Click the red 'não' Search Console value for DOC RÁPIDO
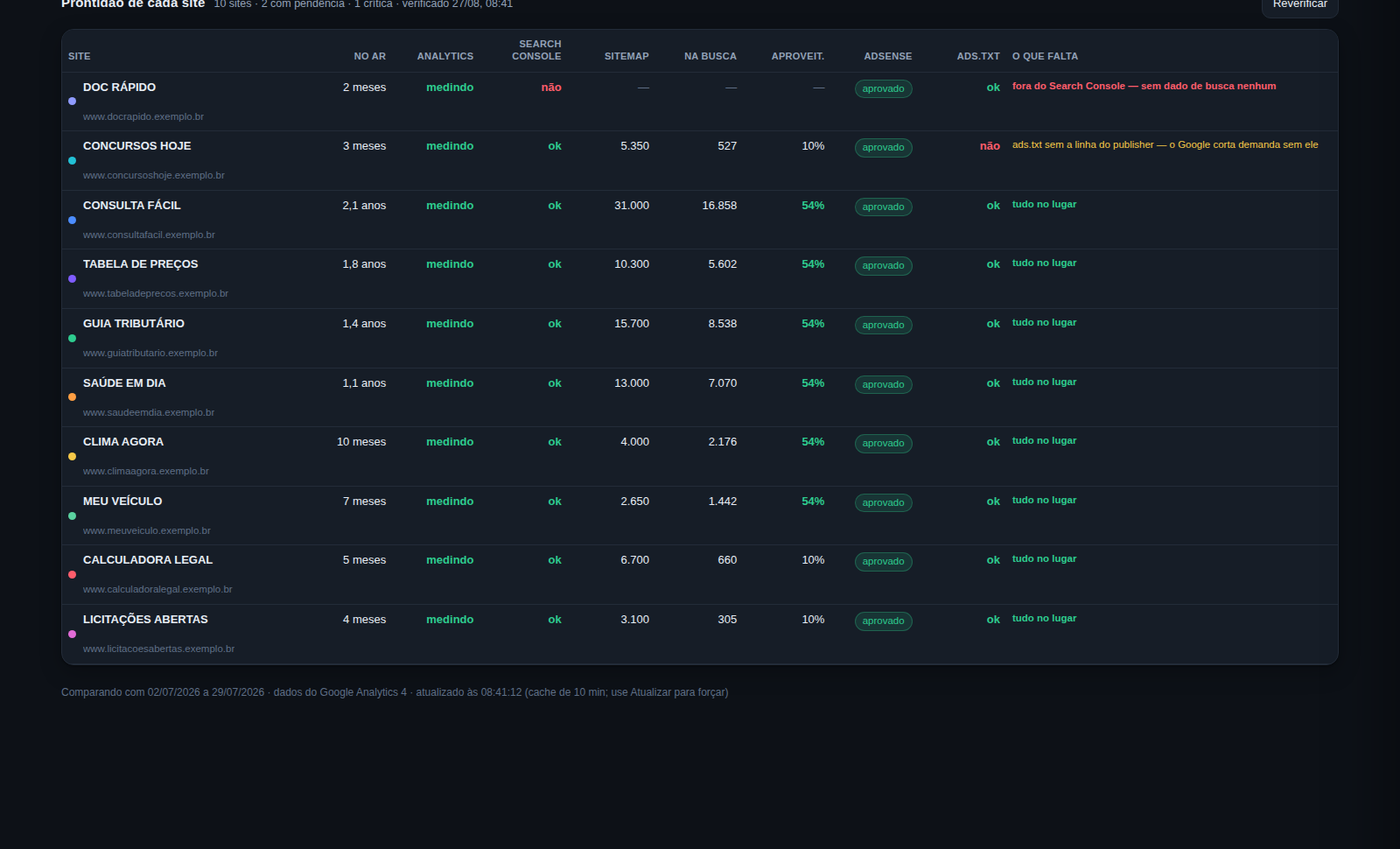The height and width of the screenshot is (849, 1400). point(551,88)
